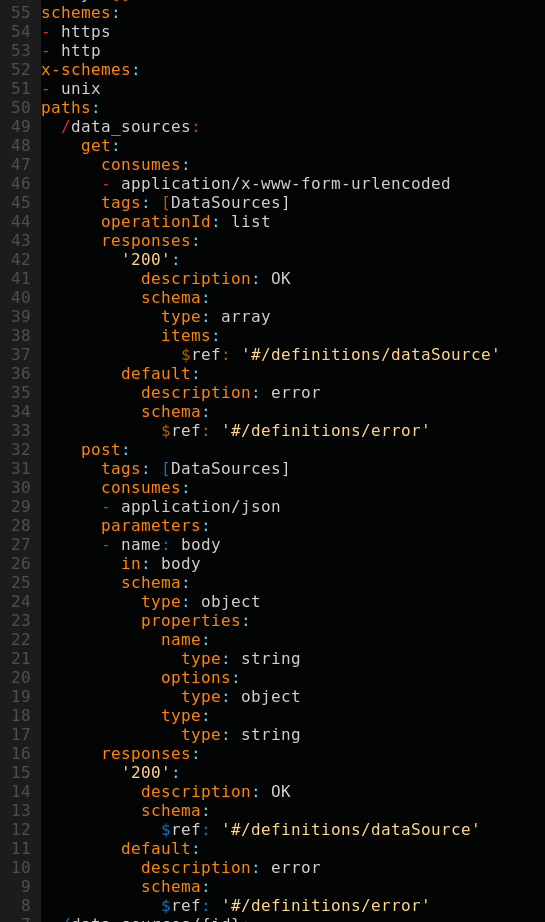
Task: Click 'operationId' key with list value
Action: (x=155, y=222)
